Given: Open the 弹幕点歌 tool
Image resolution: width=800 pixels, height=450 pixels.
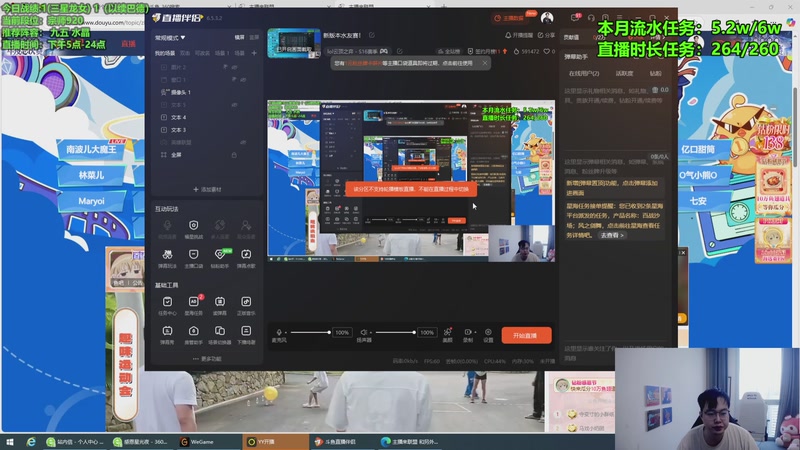Looking at the screenshot, I should coord(246,258).
